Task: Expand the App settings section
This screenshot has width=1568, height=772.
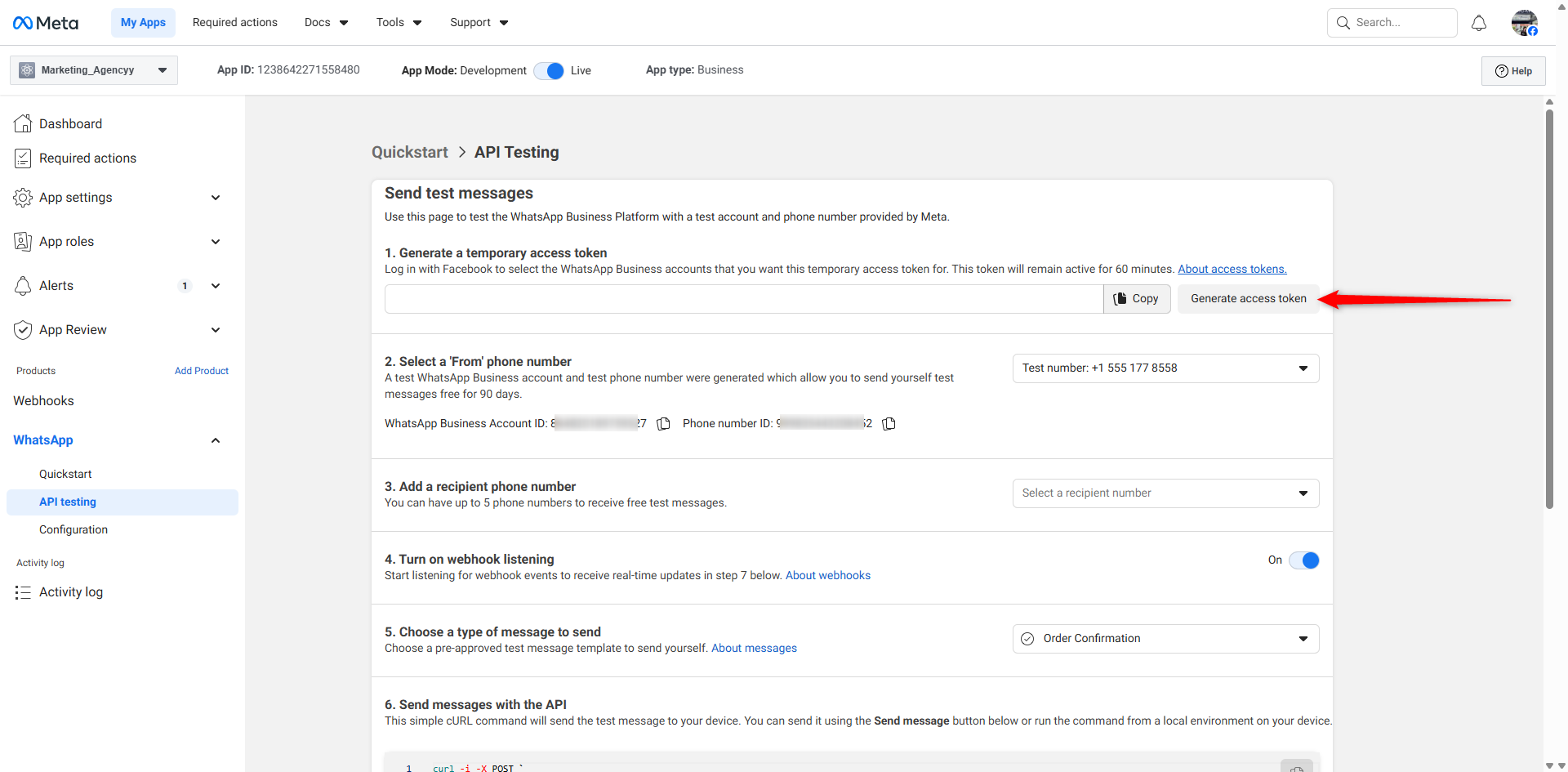Action: [x=216, y=198]
